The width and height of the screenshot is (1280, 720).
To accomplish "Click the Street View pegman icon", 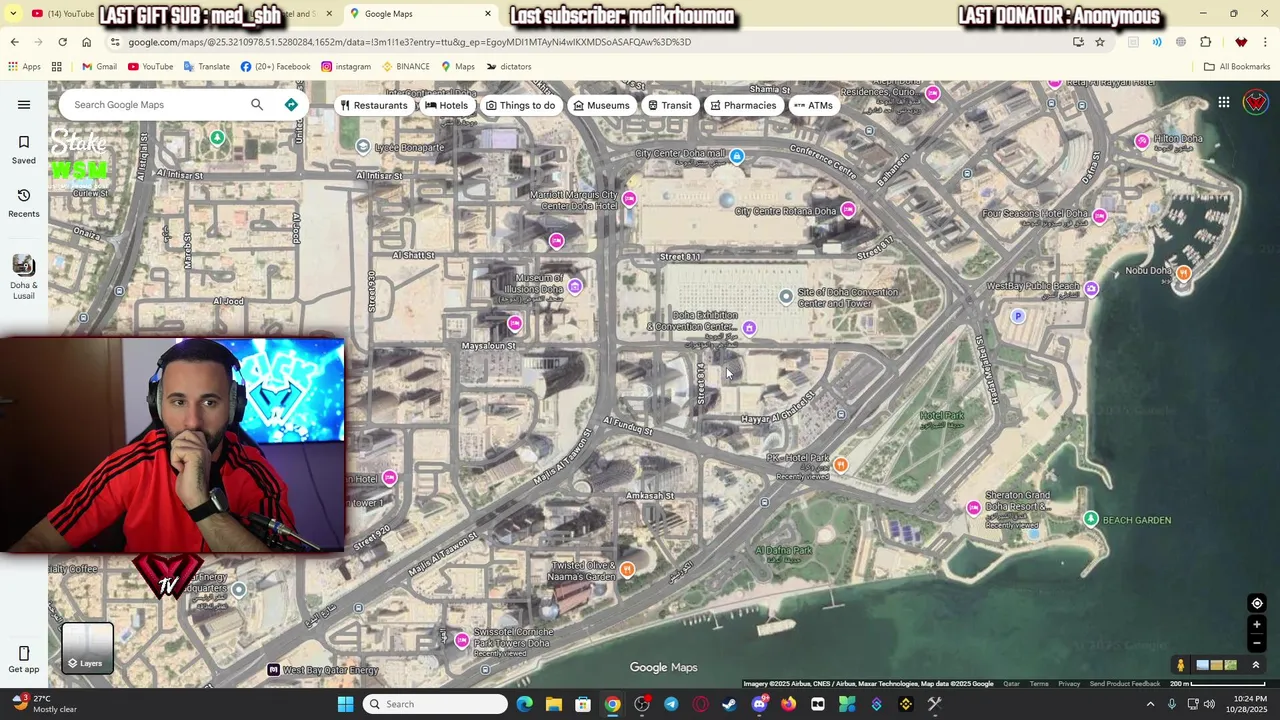I will point(1181,665).
